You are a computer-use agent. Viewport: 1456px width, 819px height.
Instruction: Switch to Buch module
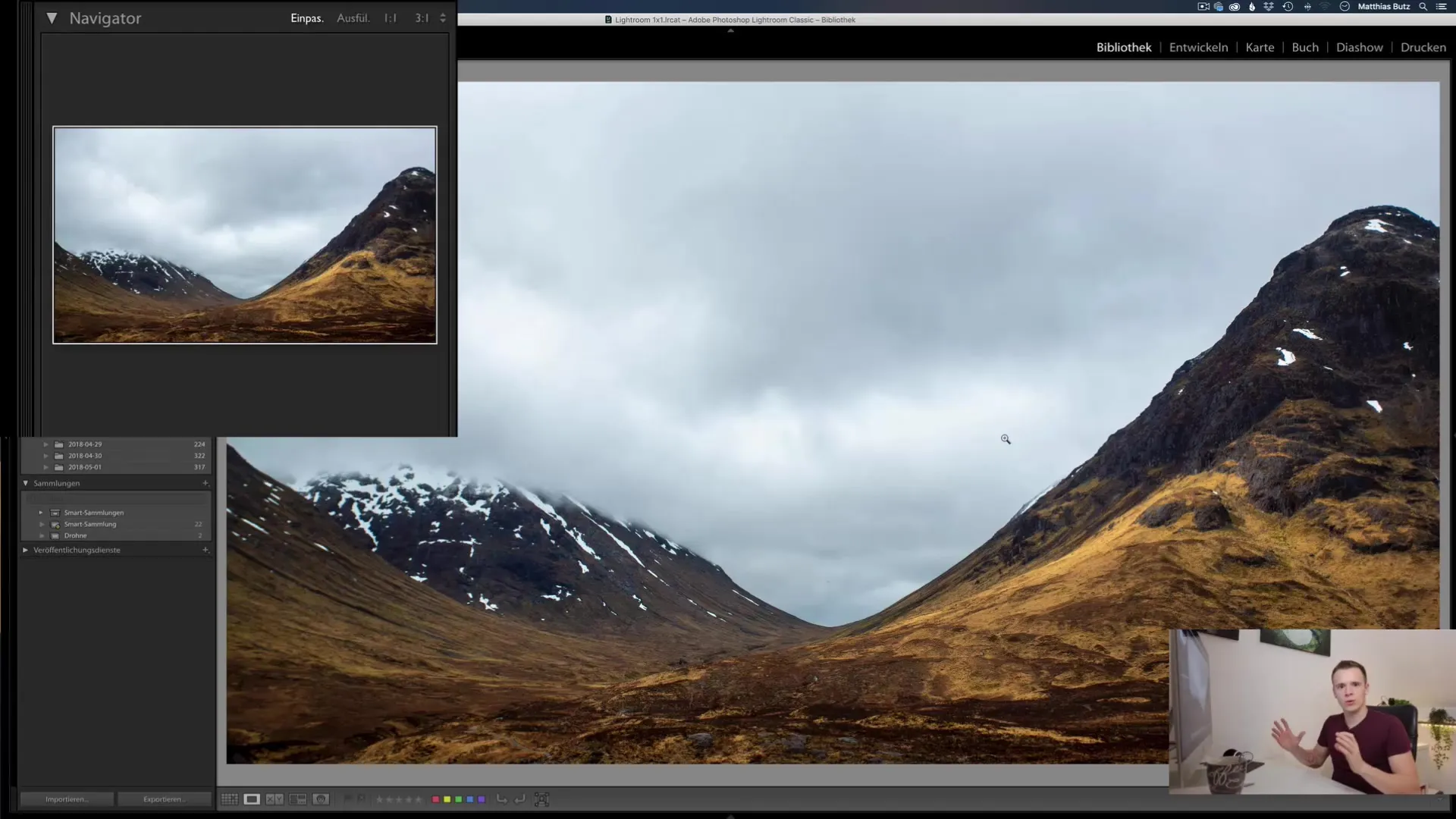coord(1305,47)
